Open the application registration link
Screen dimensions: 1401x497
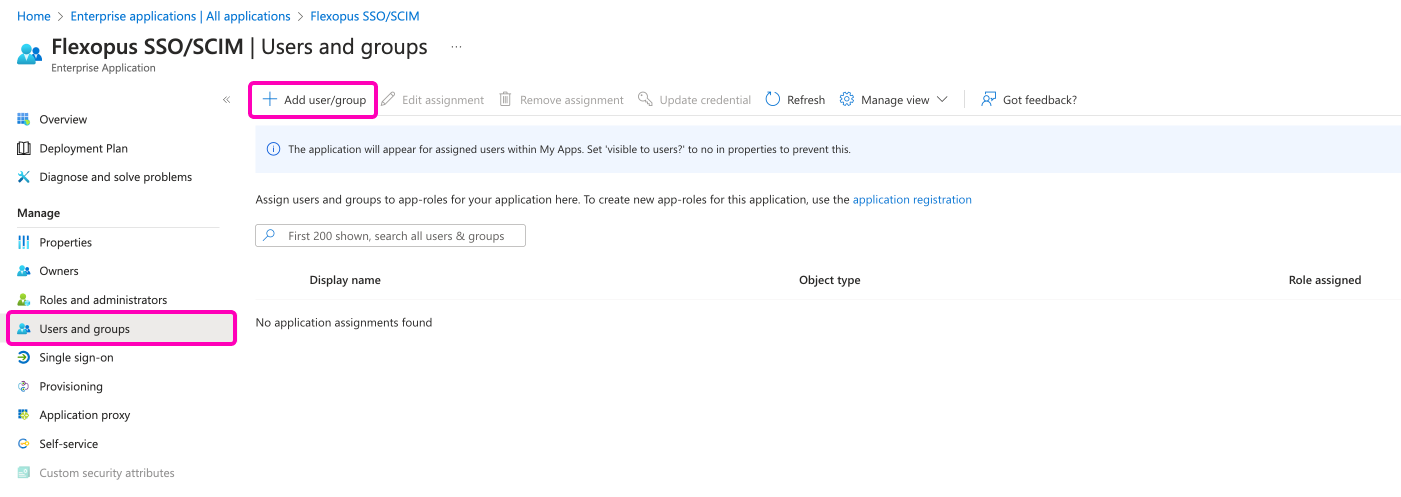point(911,200)
